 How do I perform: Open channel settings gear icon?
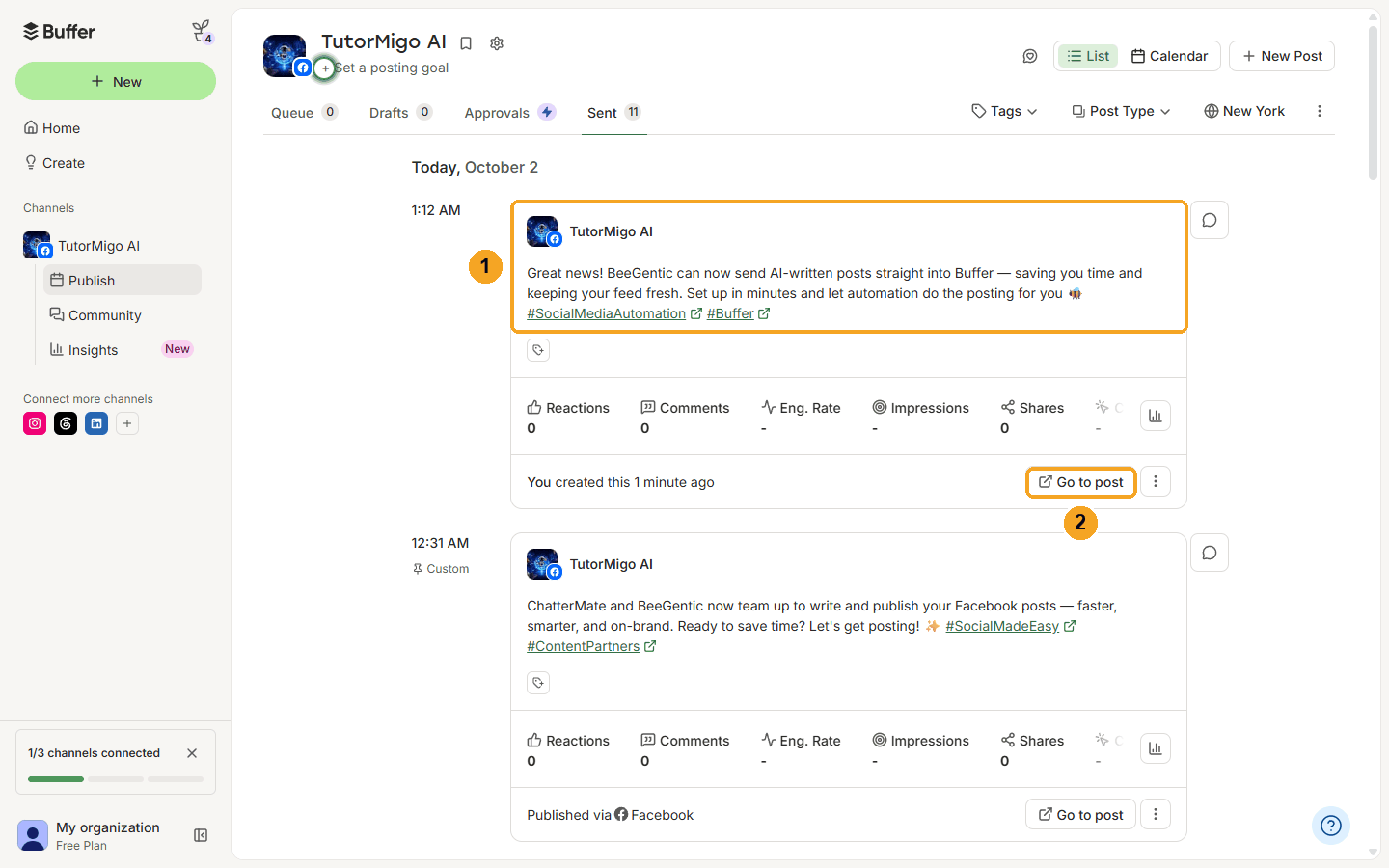pyautogui.click(x=497, y=43)
